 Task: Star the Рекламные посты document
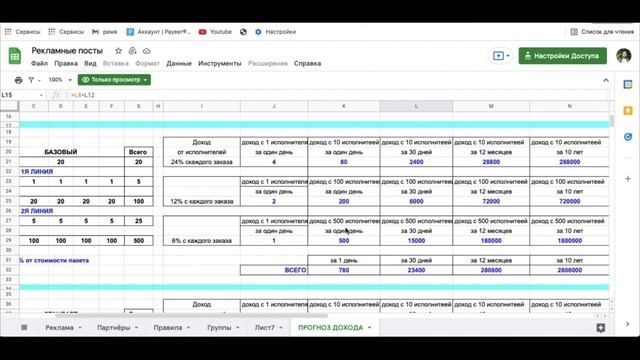[x=118, y=51]
